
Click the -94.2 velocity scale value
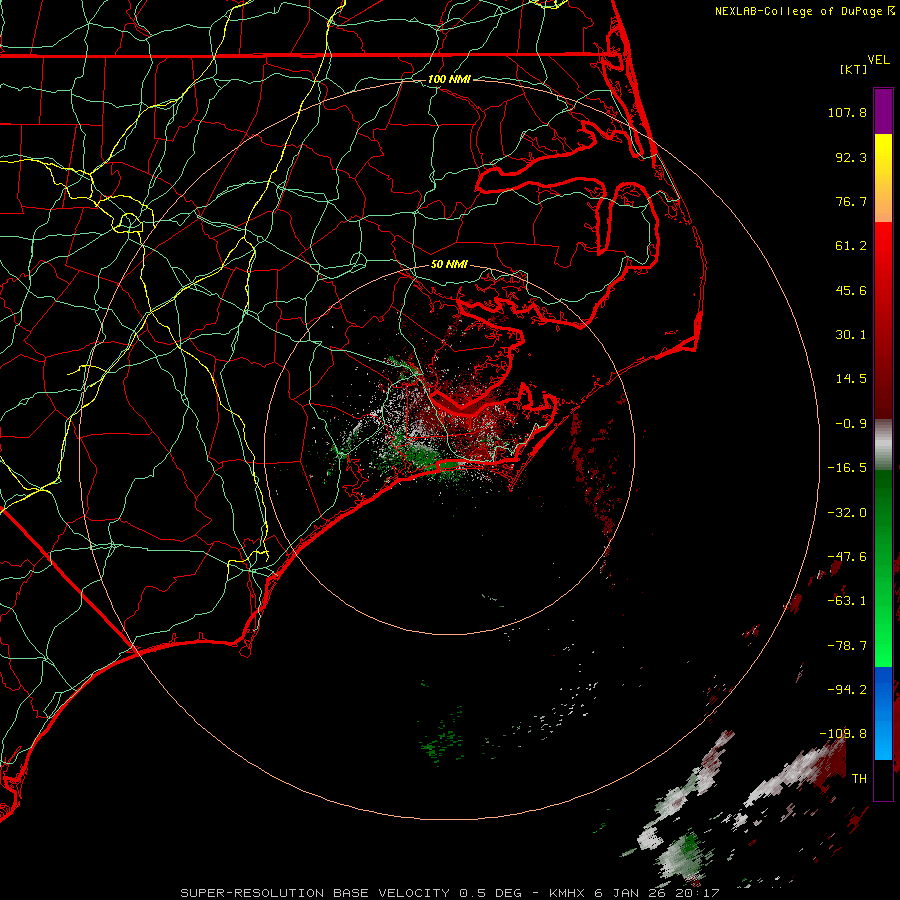point(847,690)
